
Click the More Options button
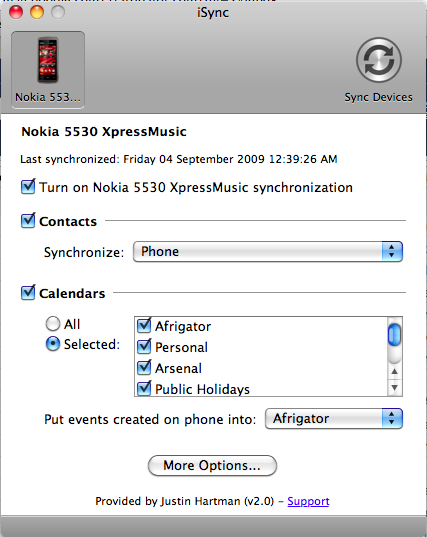coord(212,466)
